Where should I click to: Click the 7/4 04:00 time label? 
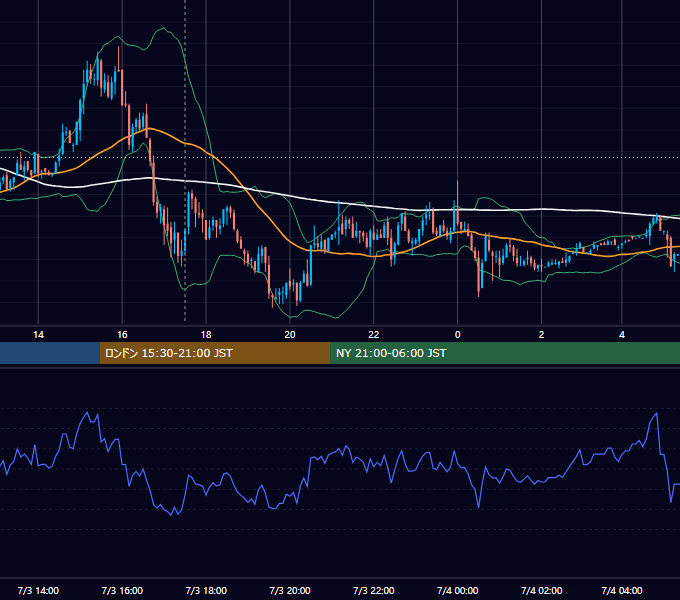(x=621, y=590)
